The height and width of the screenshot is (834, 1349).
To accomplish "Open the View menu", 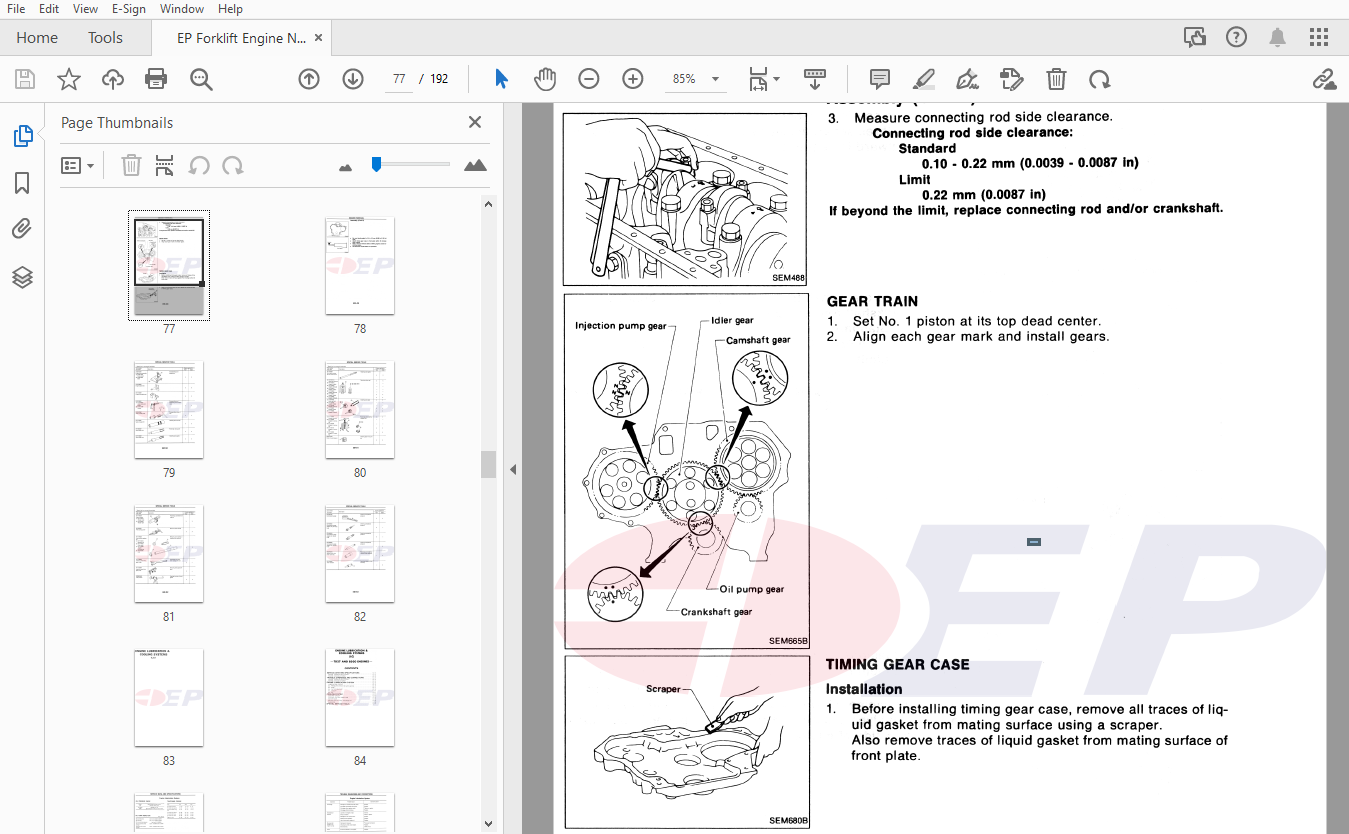I will click(85, 9).
